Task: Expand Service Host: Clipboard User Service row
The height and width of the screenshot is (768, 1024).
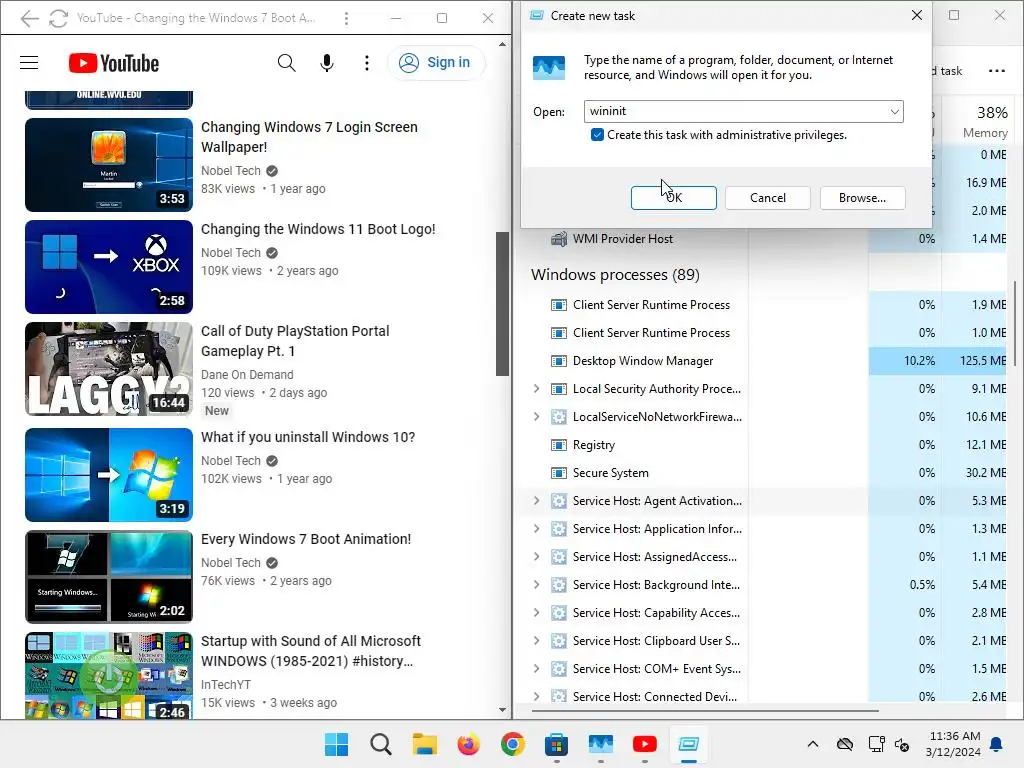Action: tap(536, 641)
